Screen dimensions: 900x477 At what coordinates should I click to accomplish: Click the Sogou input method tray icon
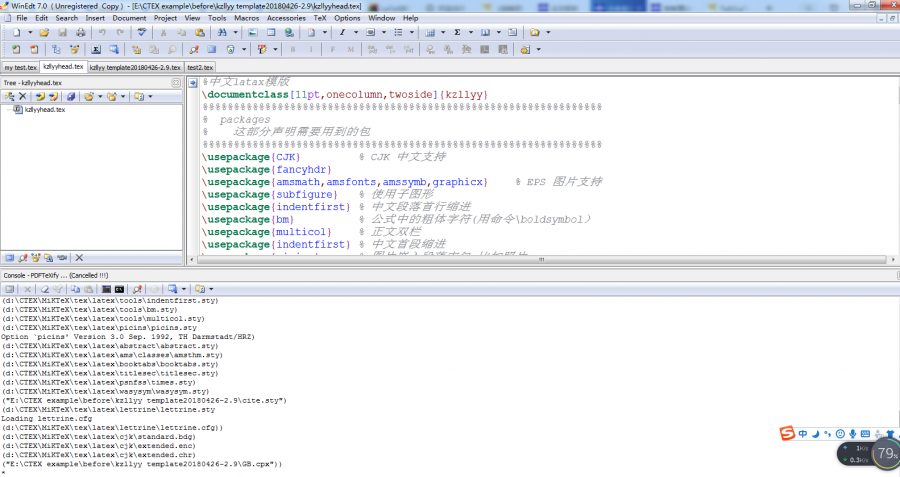[x=788, y=433]
